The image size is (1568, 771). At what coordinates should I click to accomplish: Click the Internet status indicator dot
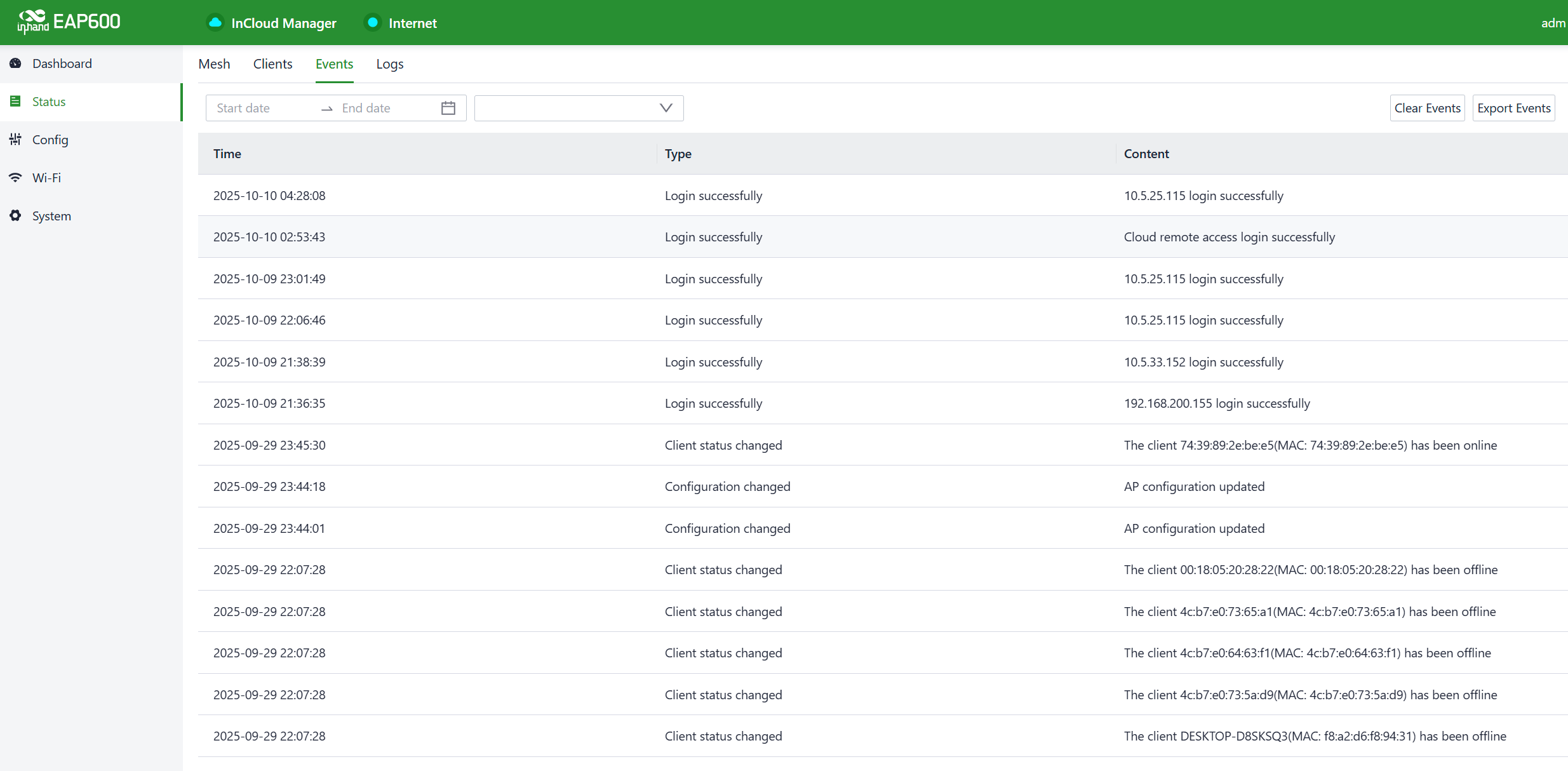373,23
